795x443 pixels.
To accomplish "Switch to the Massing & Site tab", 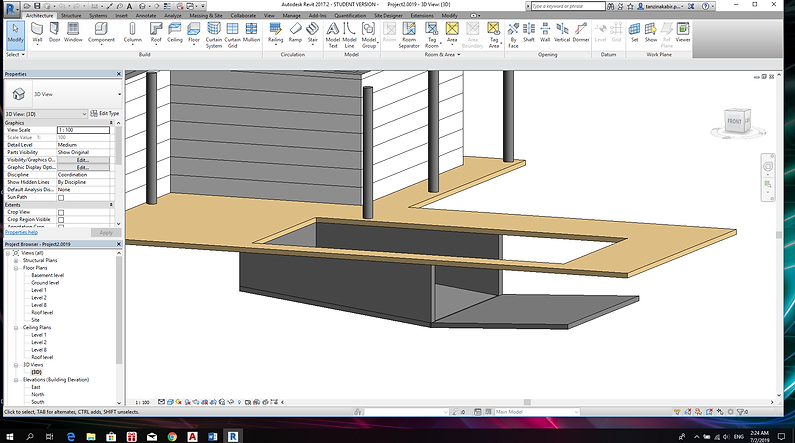I will 205,16.
